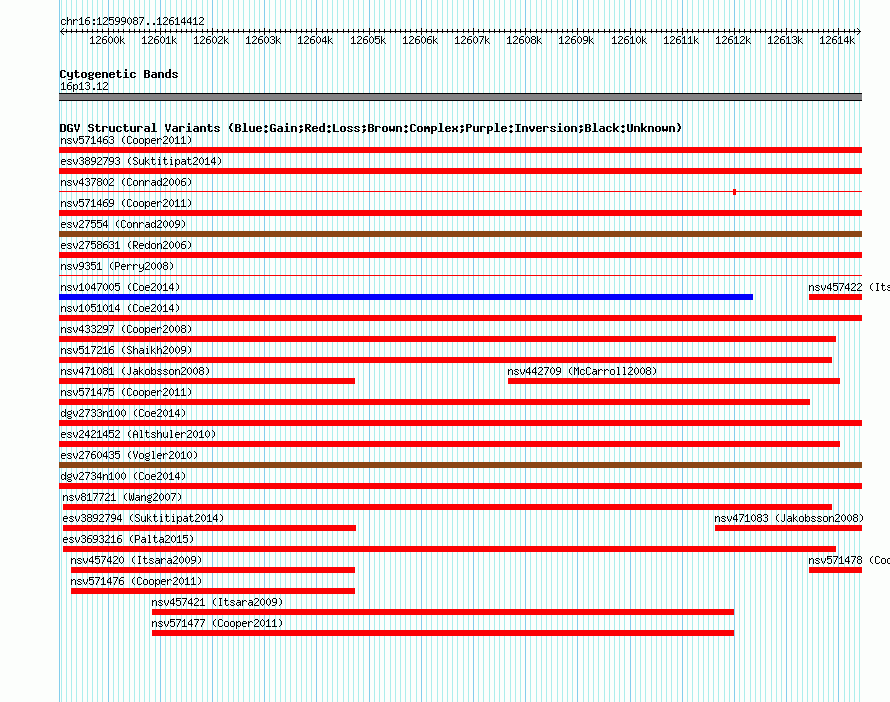890x702 pixels.
Task: Open the nsv571475 (Cooper2011) label
Action: point(126,392)
